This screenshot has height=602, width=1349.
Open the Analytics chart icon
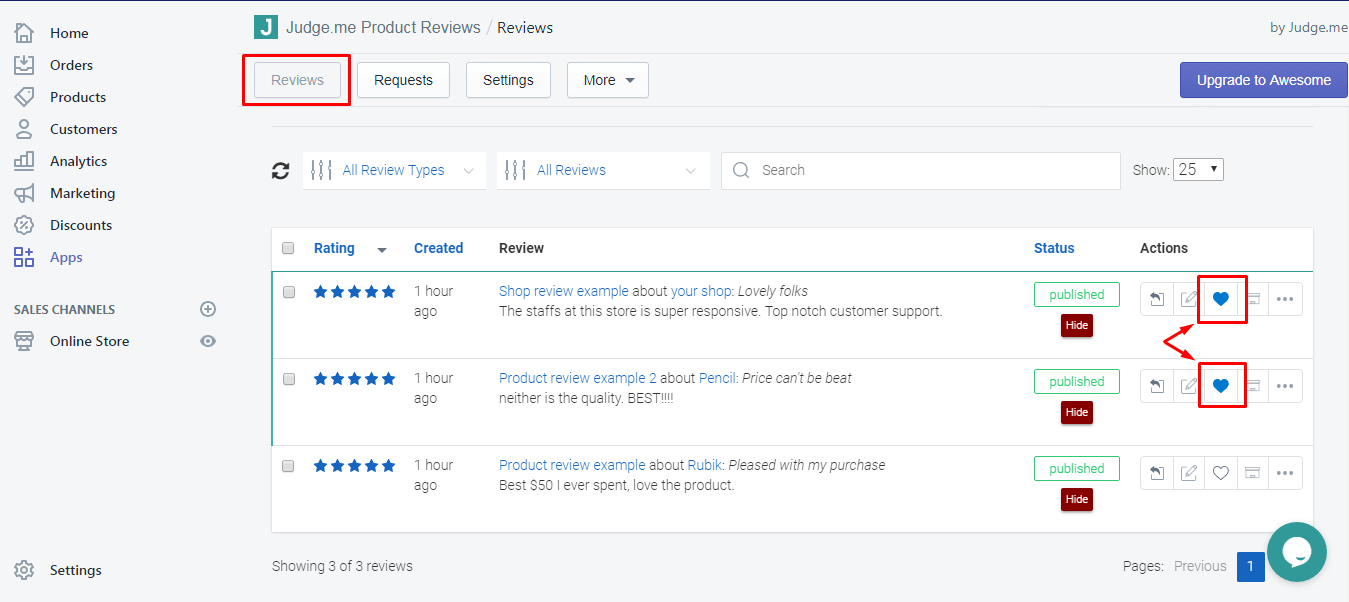(x=24, y=161)
